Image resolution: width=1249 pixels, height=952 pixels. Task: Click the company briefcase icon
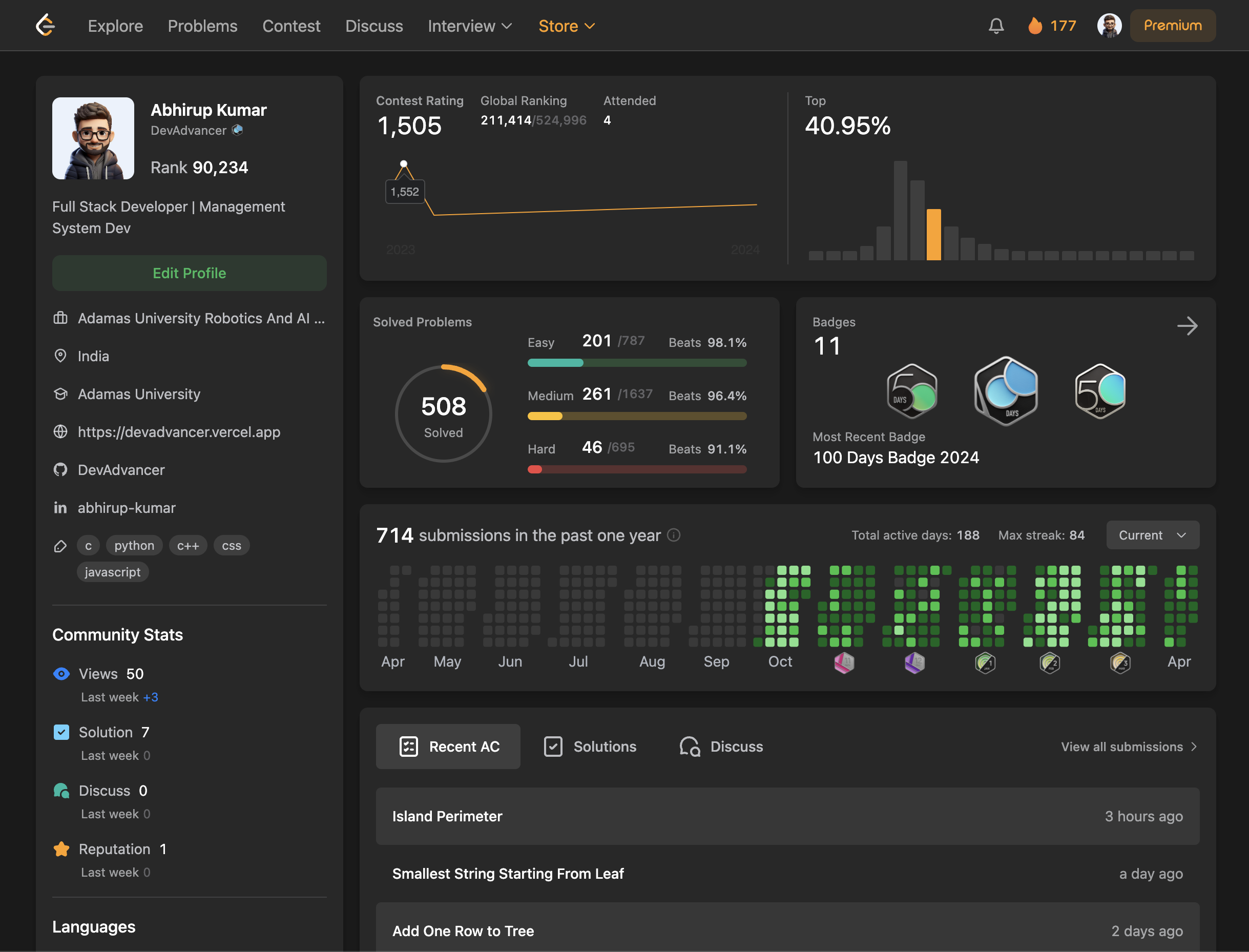point(60,318)
